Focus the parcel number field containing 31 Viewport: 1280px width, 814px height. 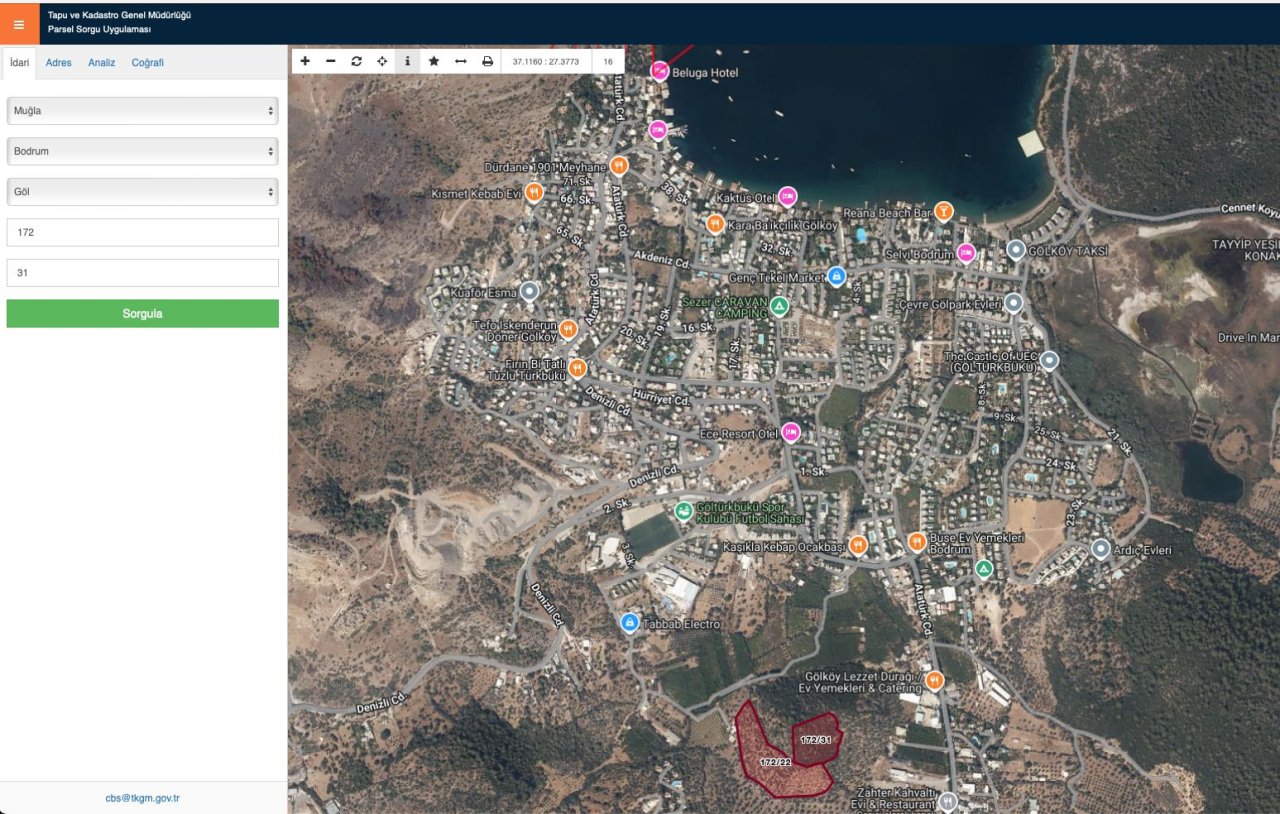coord(143,272)
